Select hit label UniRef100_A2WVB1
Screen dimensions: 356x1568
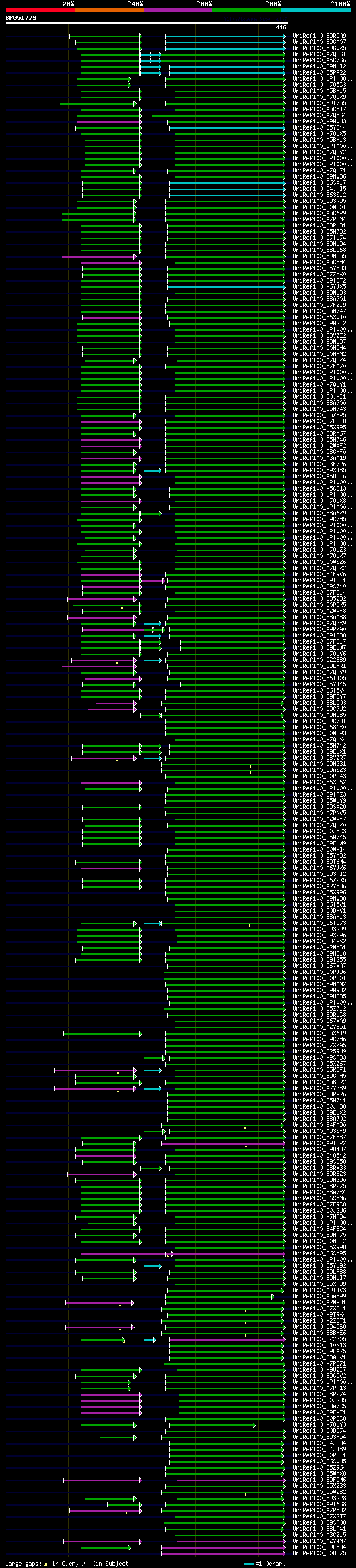tap(319, 1302)
